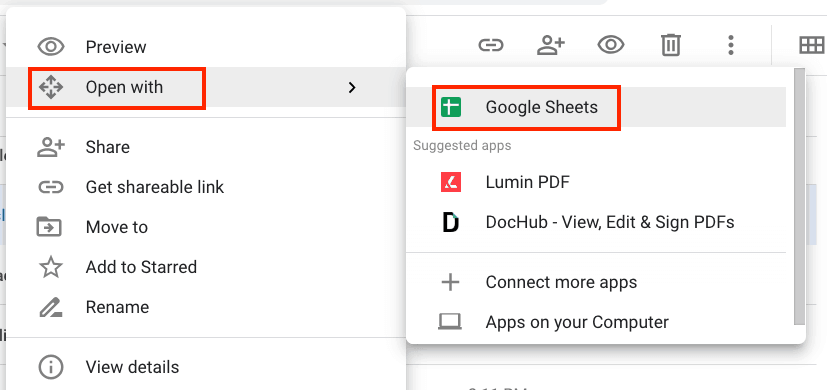Screen dimensions: 827x390
Task: Click the preview eye icon in toolbar
Action: coord(611,45)
